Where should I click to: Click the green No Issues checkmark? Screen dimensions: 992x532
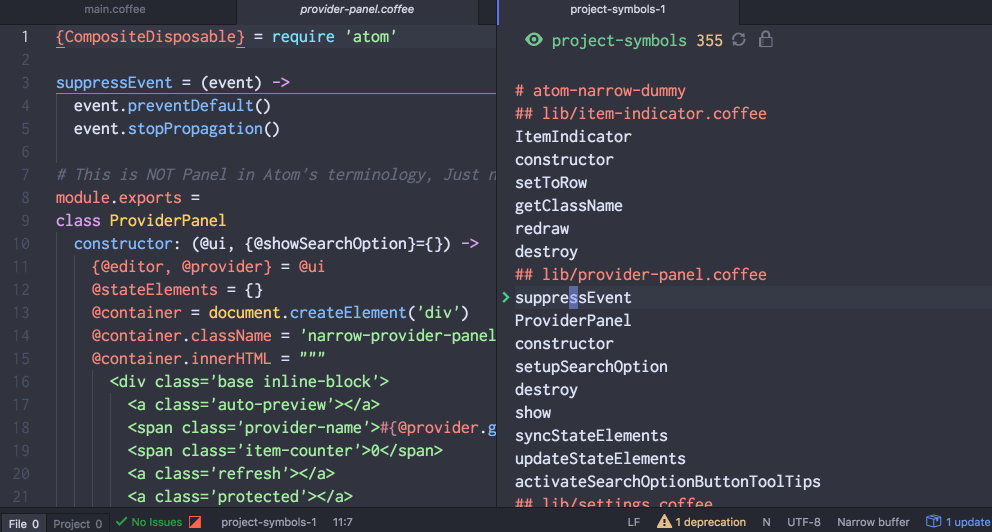tap(121, 521)
